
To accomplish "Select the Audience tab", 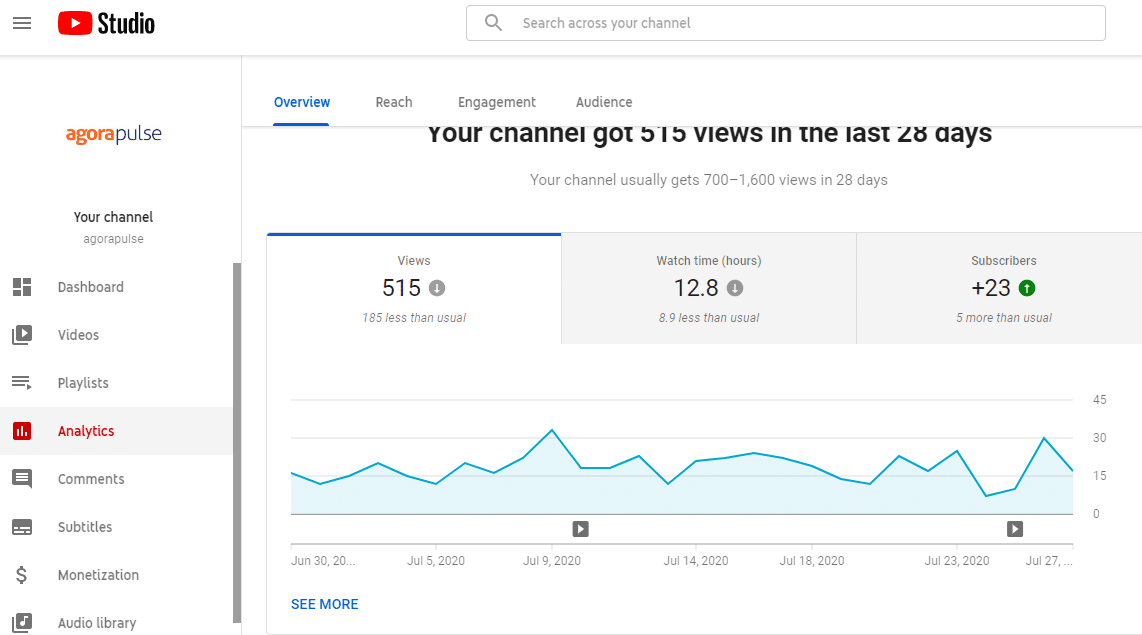I will [x=604, y=102].
